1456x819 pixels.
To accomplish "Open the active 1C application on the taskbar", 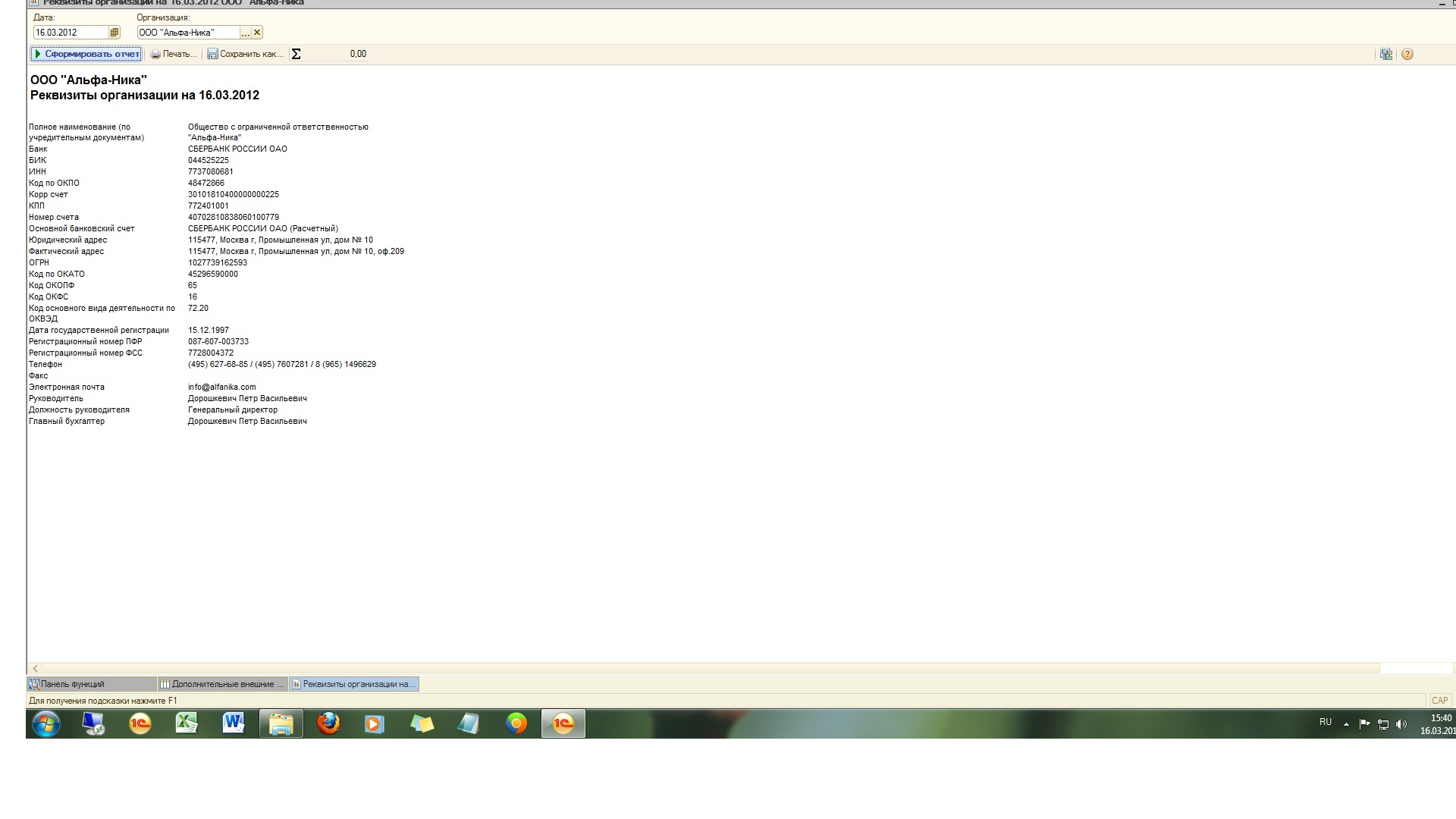I will (563, 724).
